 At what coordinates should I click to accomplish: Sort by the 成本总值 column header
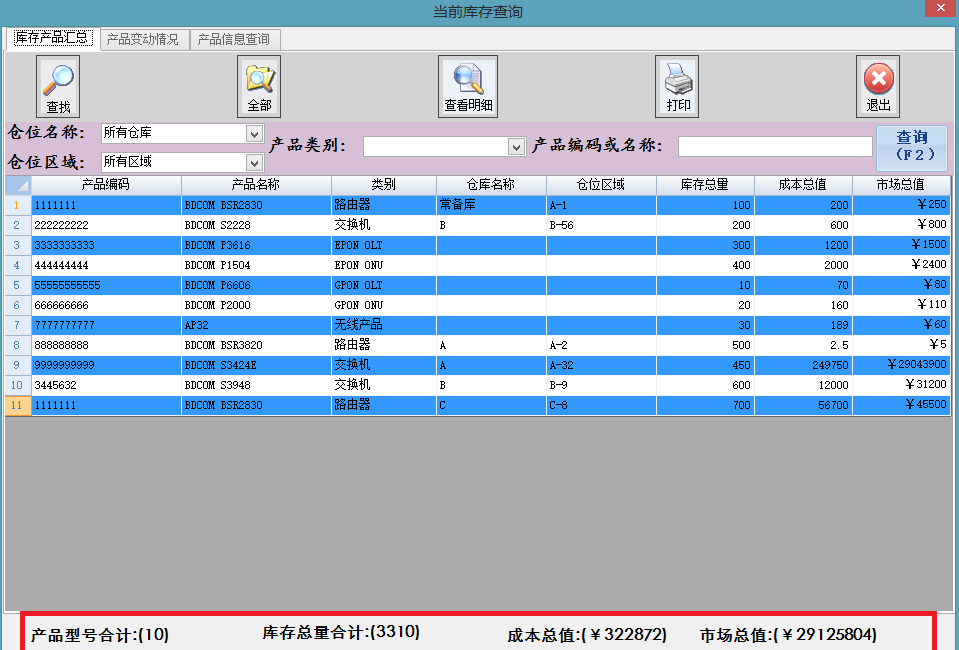[803, 185]
